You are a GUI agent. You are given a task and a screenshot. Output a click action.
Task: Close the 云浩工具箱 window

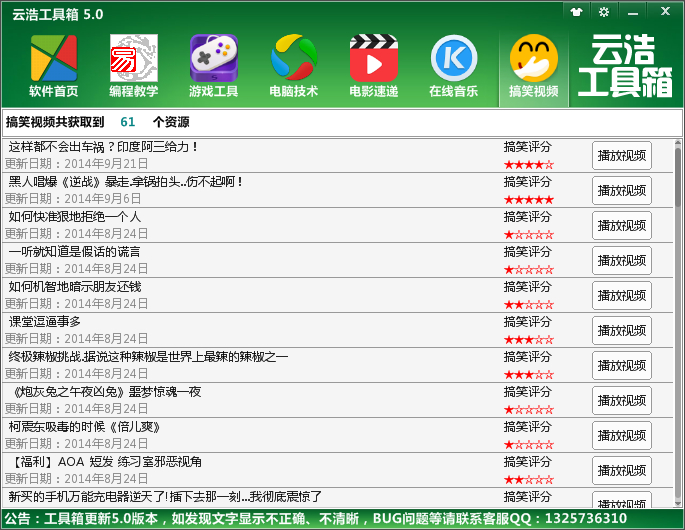665,11
